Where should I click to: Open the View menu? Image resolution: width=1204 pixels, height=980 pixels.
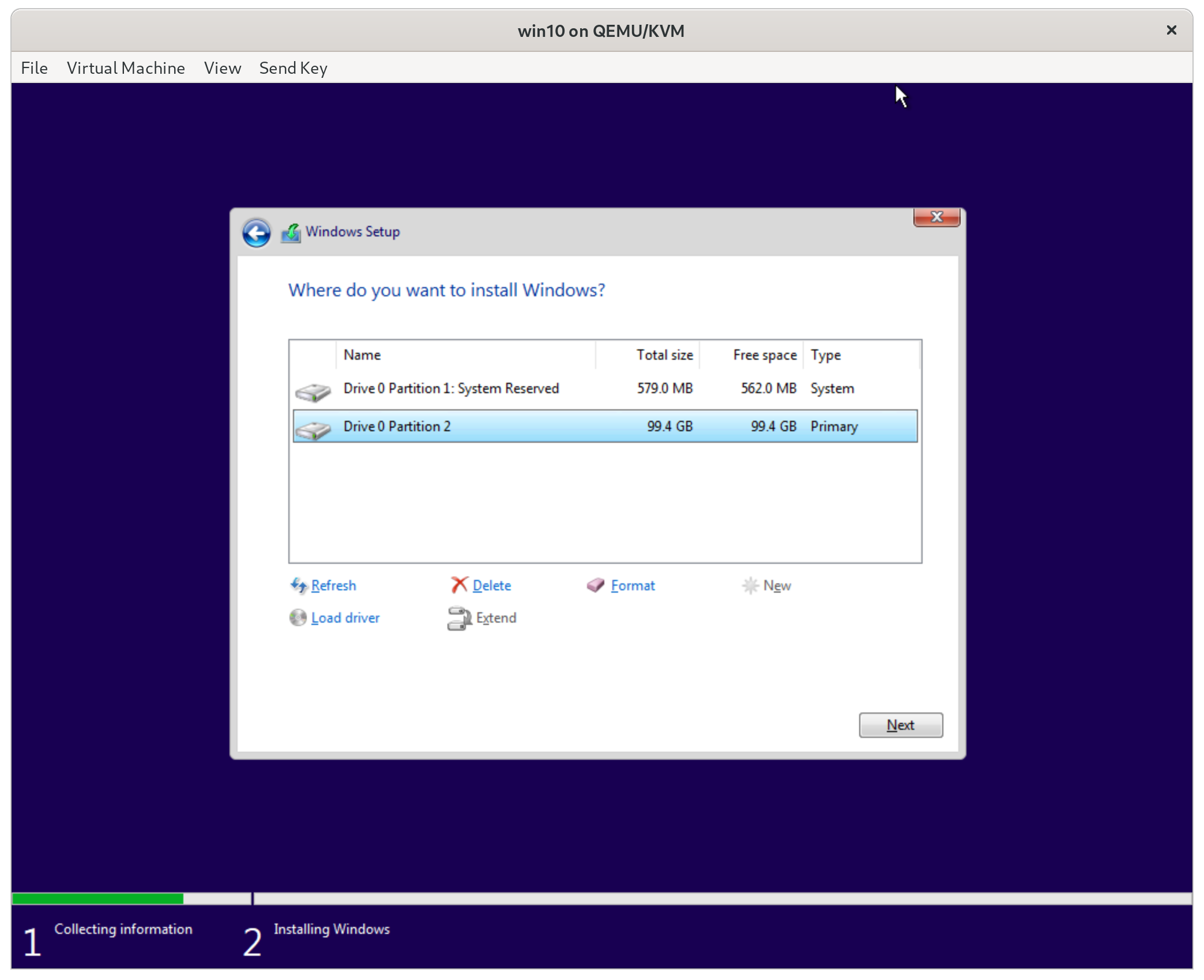(x=222, y=68)
